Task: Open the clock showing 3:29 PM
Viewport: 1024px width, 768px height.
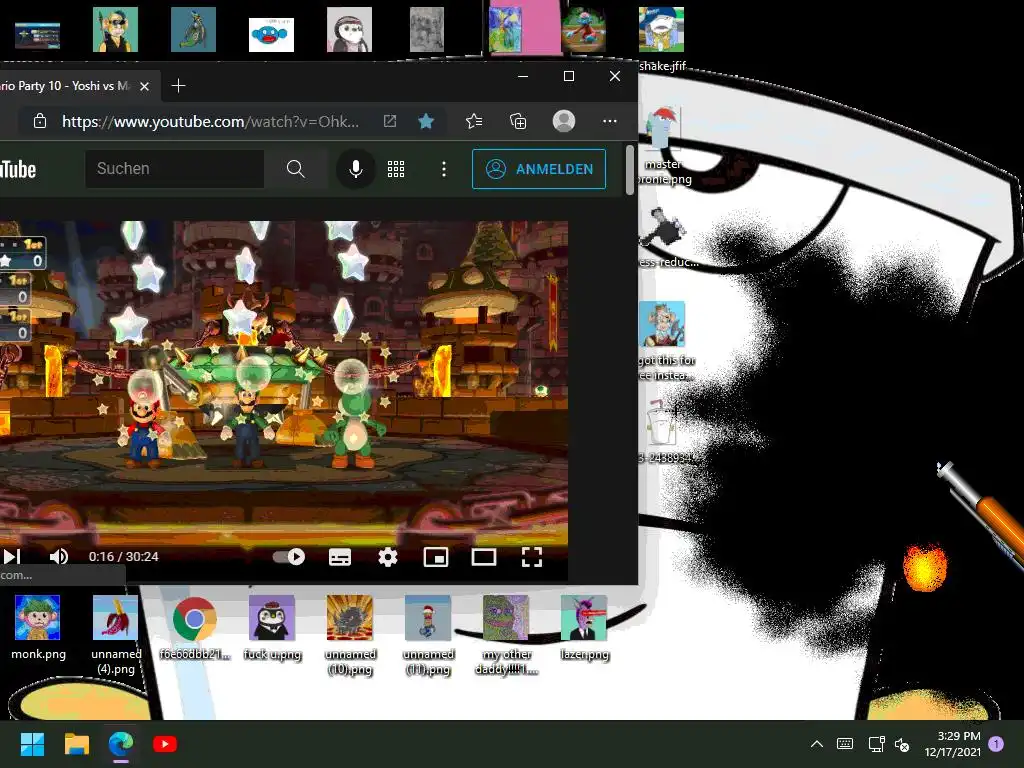Action: coord(952,744)
